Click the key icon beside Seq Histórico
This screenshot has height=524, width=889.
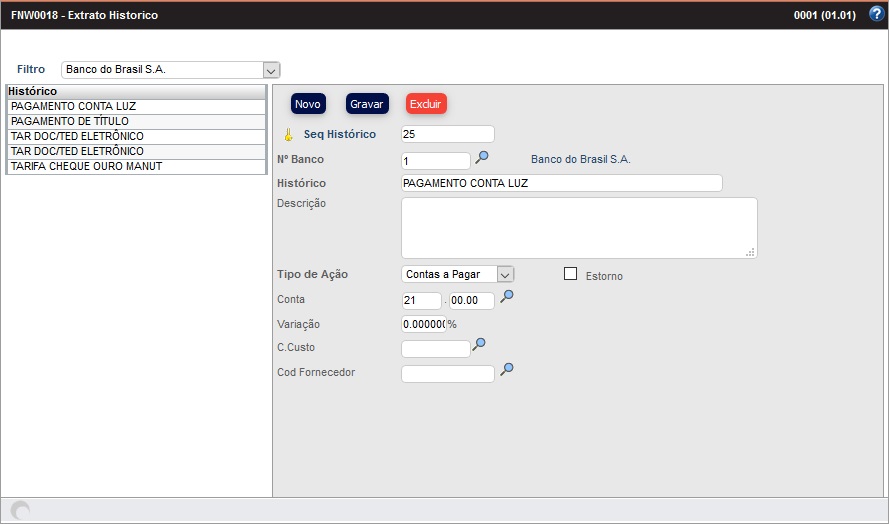coord(288,135)
